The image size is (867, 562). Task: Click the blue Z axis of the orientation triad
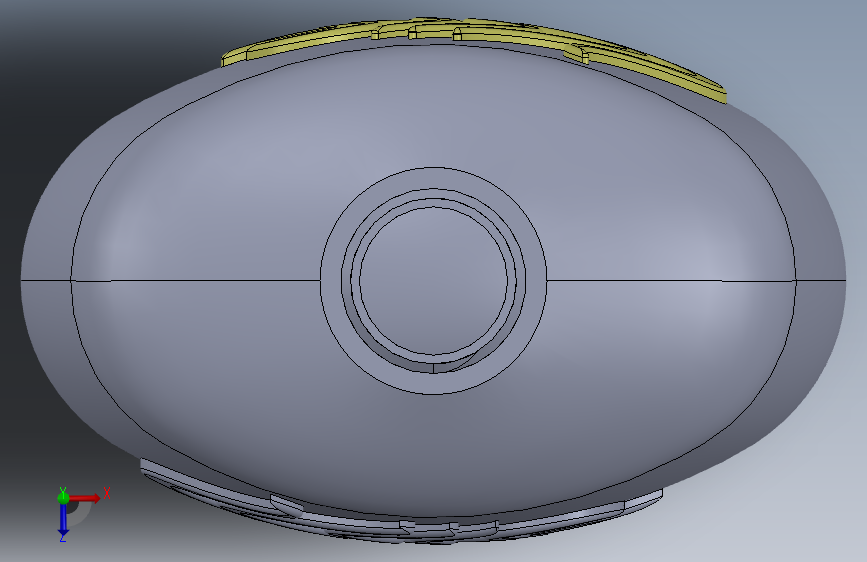63,519
